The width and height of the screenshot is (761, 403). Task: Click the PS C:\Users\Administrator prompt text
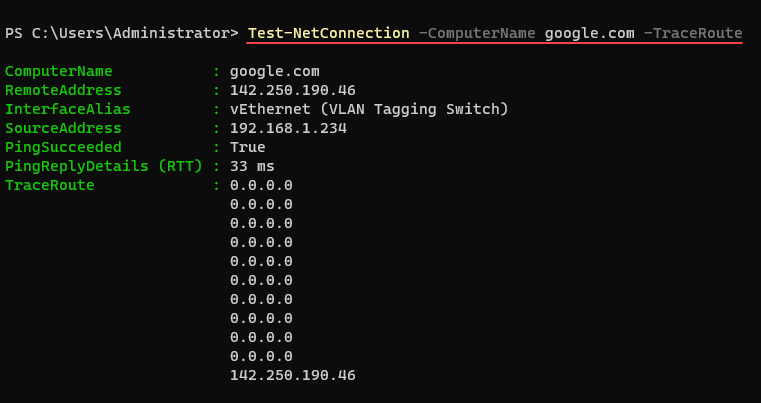pyautogui.click(x=121, y=33)
